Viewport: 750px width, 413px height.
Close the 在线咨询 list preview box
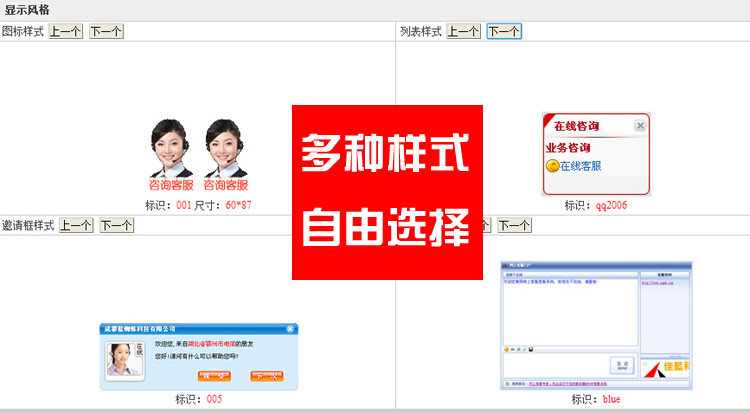pyautogui.click(x=640, y=125)
